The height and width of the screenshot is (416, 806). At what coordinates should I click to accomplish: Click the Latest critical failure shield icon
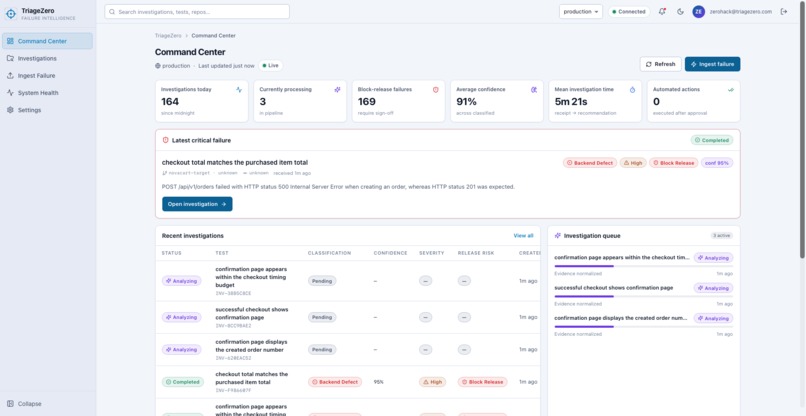point(166,140)
